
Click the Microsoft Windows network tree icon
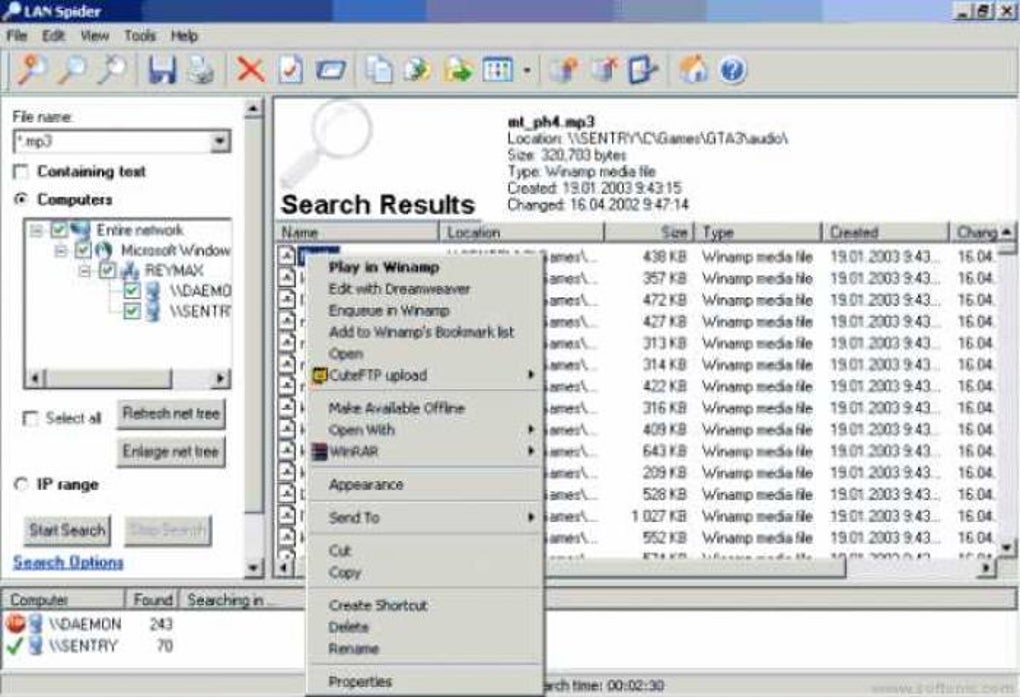(x=104, y=250)
